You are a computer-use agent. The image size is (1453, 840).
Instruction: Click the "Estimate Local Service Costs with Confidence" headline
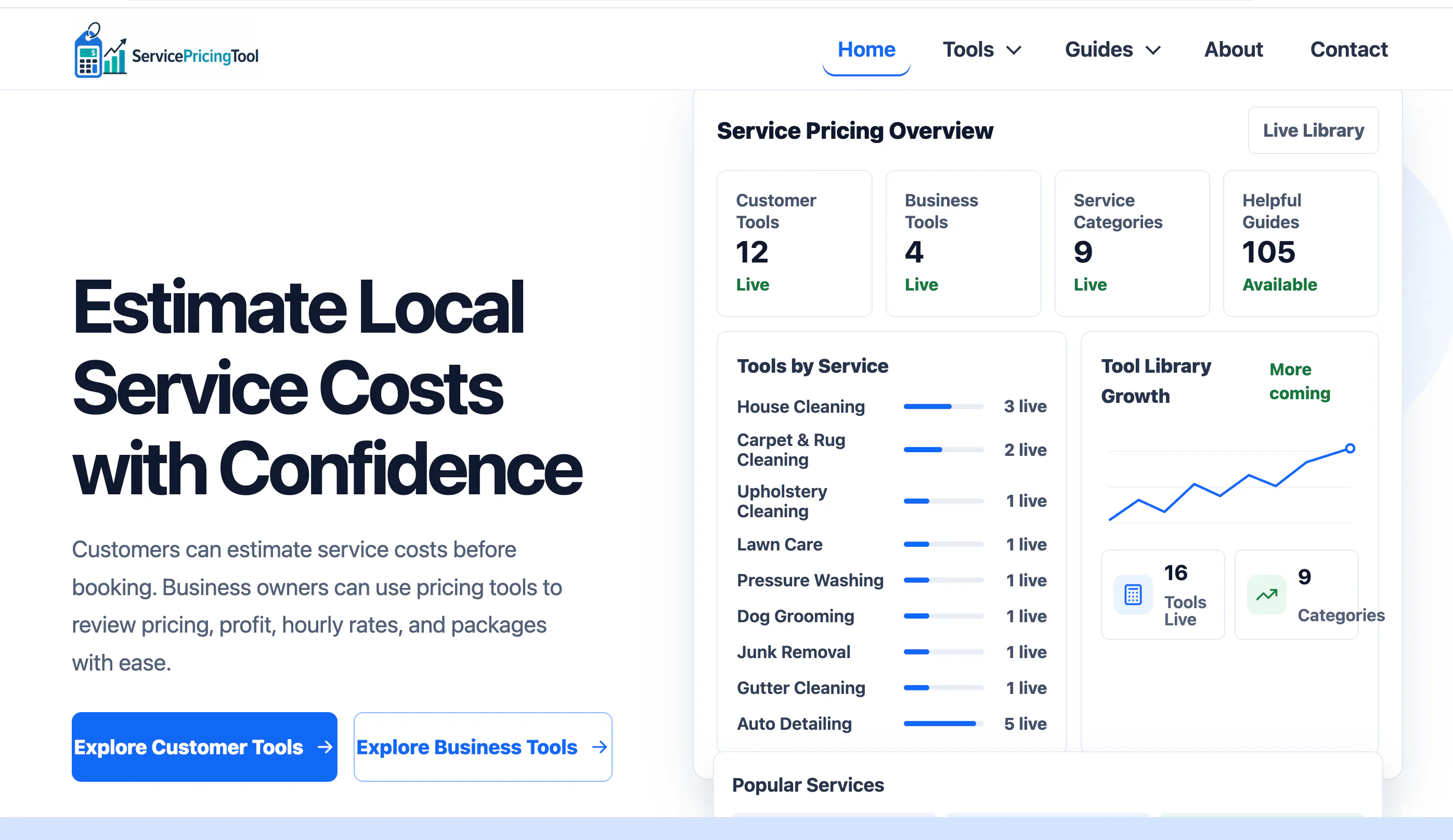tap(328, 387)
